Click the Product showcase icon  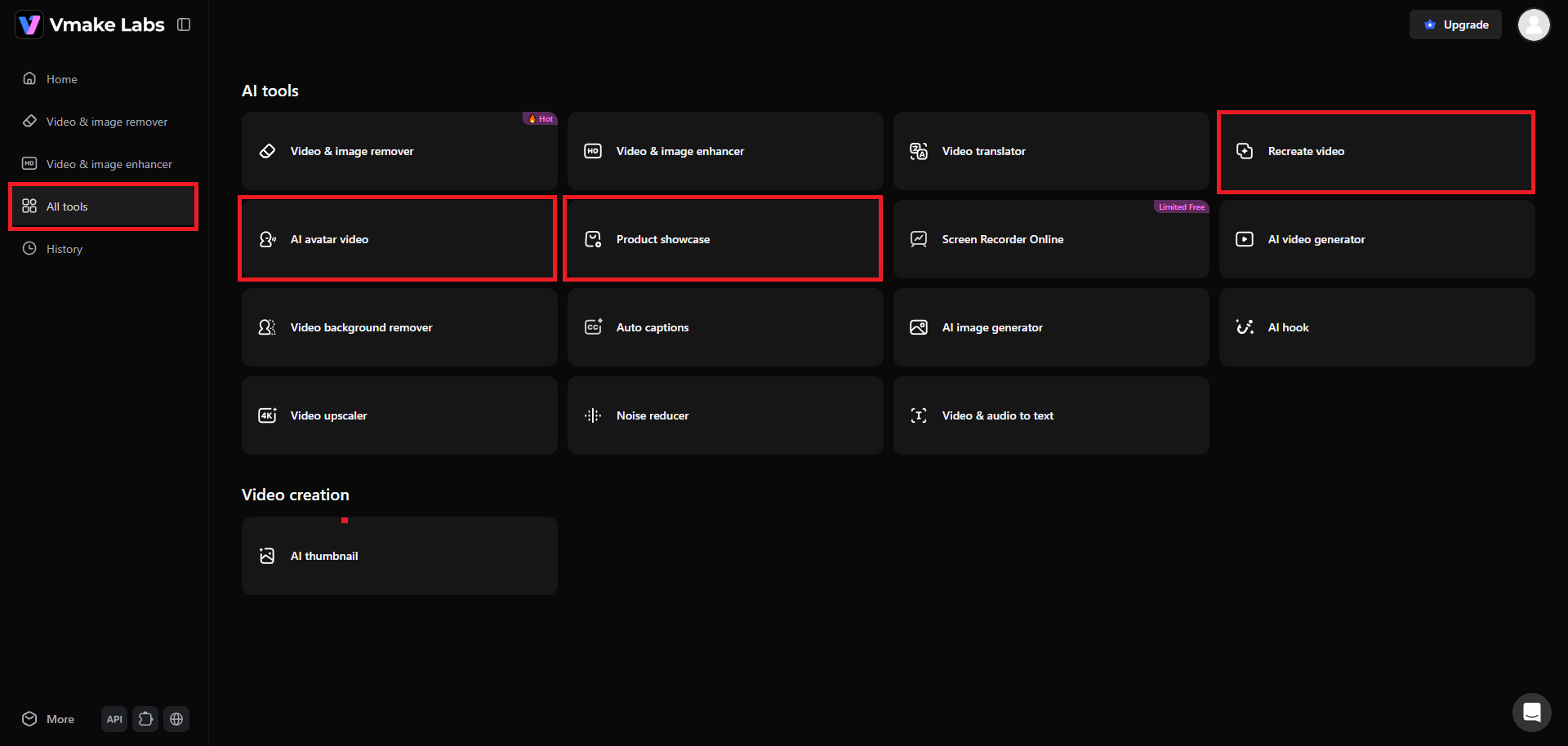(x=593, y=239)
